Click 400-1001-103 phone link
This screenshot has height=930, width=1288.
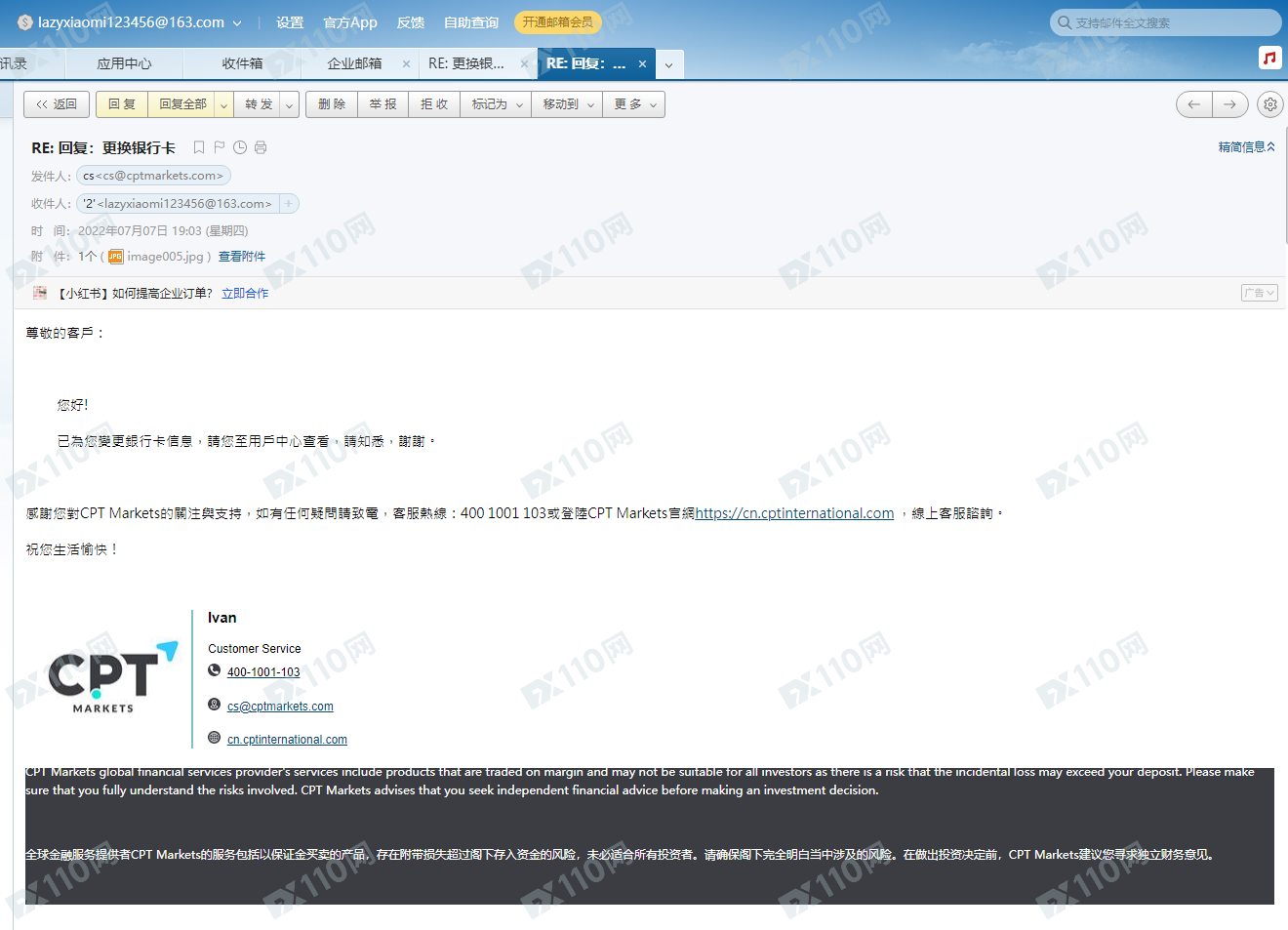coord(263,672)
